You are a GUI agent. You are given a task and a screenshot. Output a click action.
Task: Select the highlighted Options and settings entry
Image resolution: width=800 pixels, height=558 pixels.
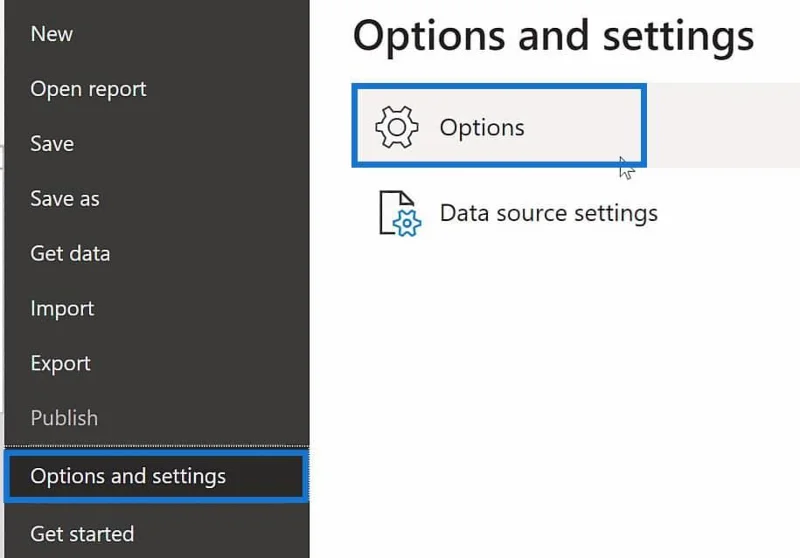tap(157, 476)
